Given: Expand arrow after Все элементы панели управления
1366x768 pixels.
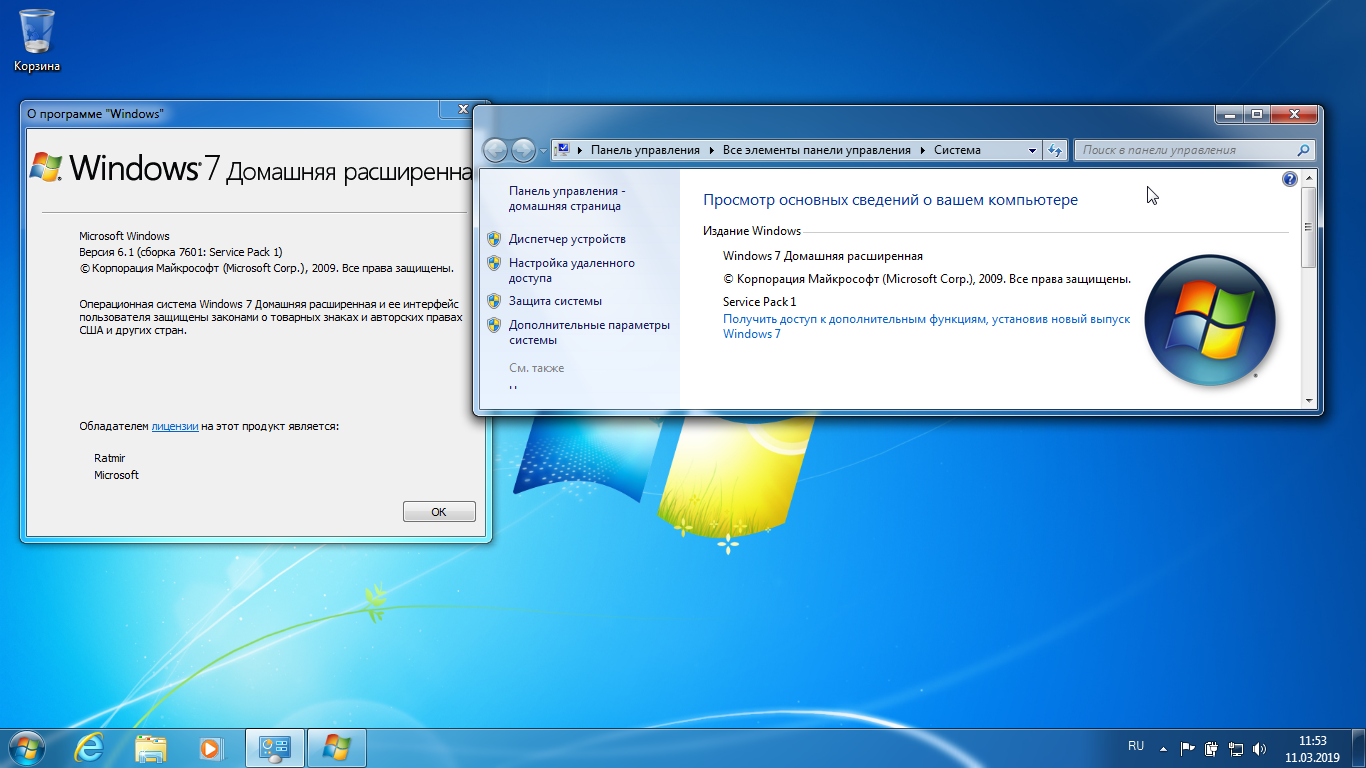Looking at the screenshot, I should coord(923,150).
